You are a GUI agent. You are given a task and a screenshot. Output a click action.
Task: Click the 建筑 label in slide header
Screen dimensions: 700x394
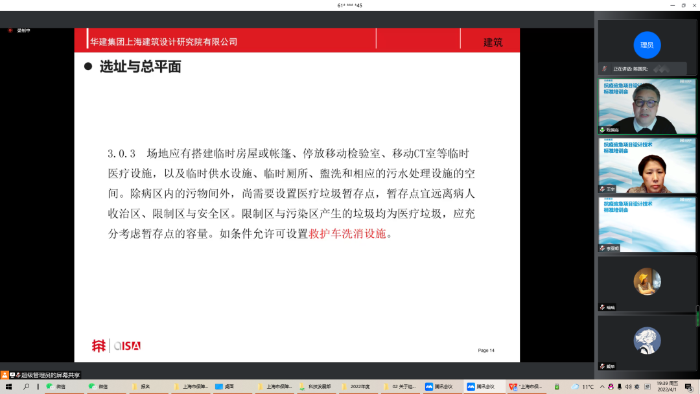point(493,42)
